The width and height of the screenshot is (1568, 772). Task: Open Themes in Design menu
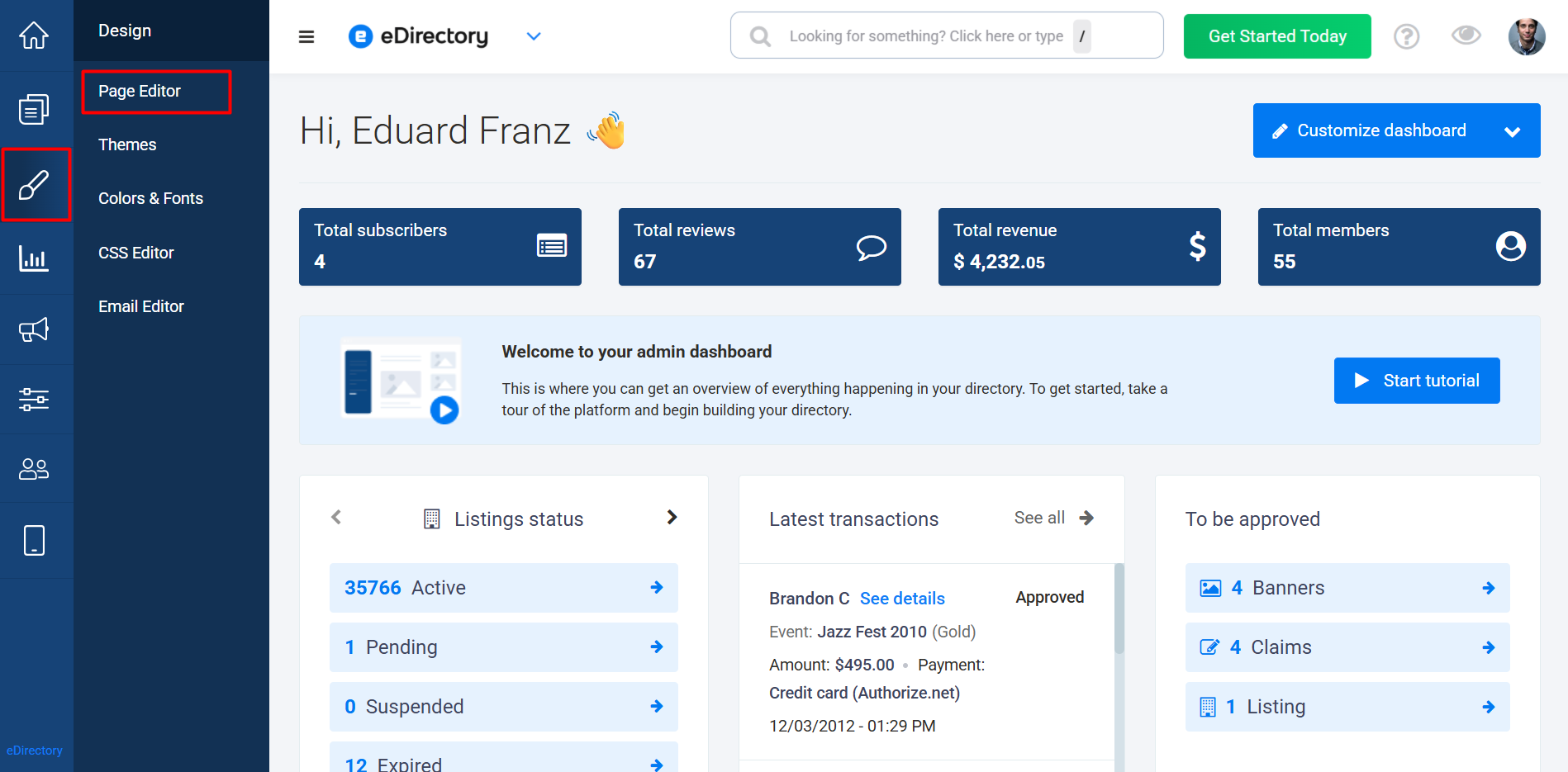127,145
